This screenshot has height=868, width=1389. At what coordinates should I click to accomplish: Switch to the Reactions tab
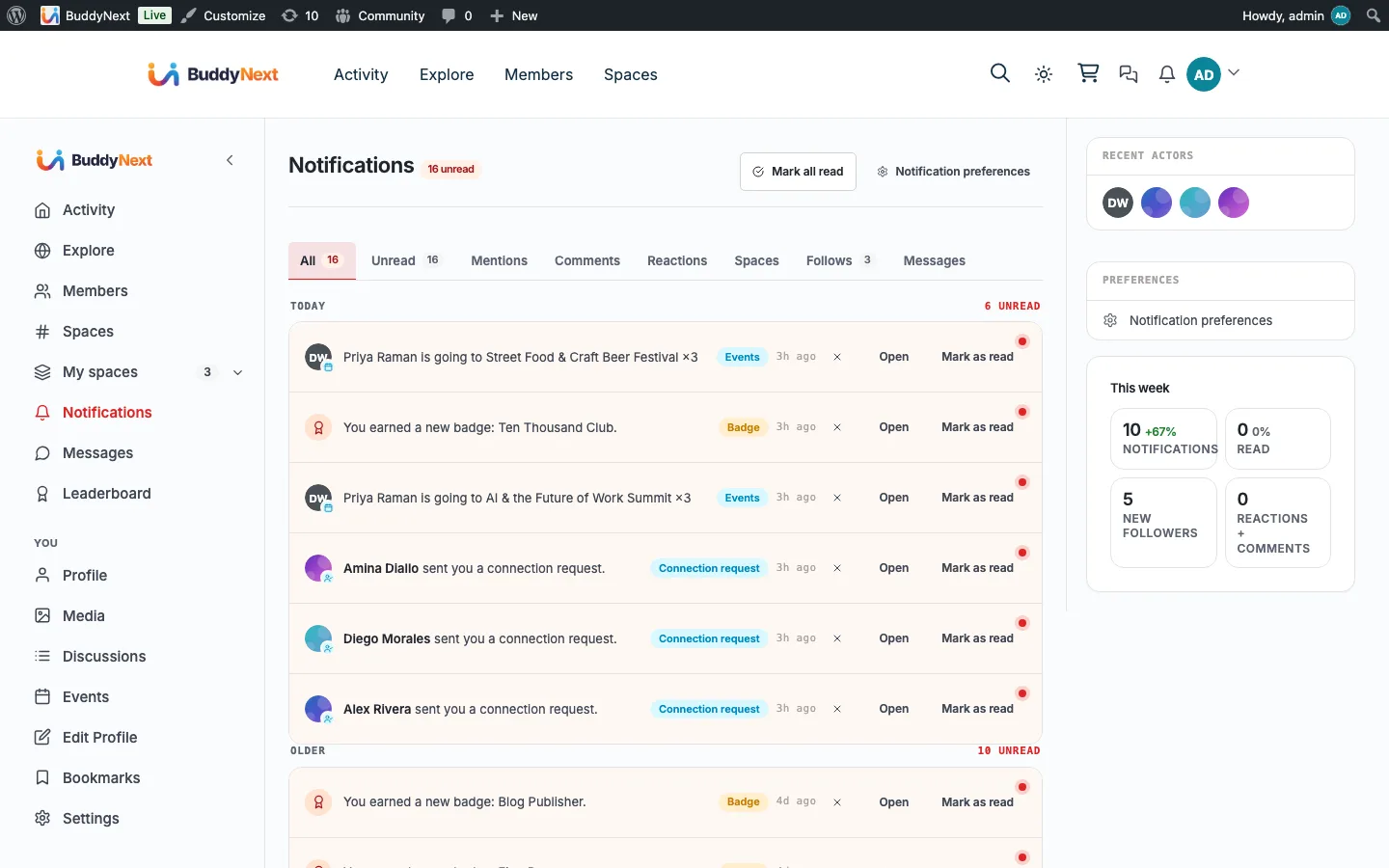[677, 260]
